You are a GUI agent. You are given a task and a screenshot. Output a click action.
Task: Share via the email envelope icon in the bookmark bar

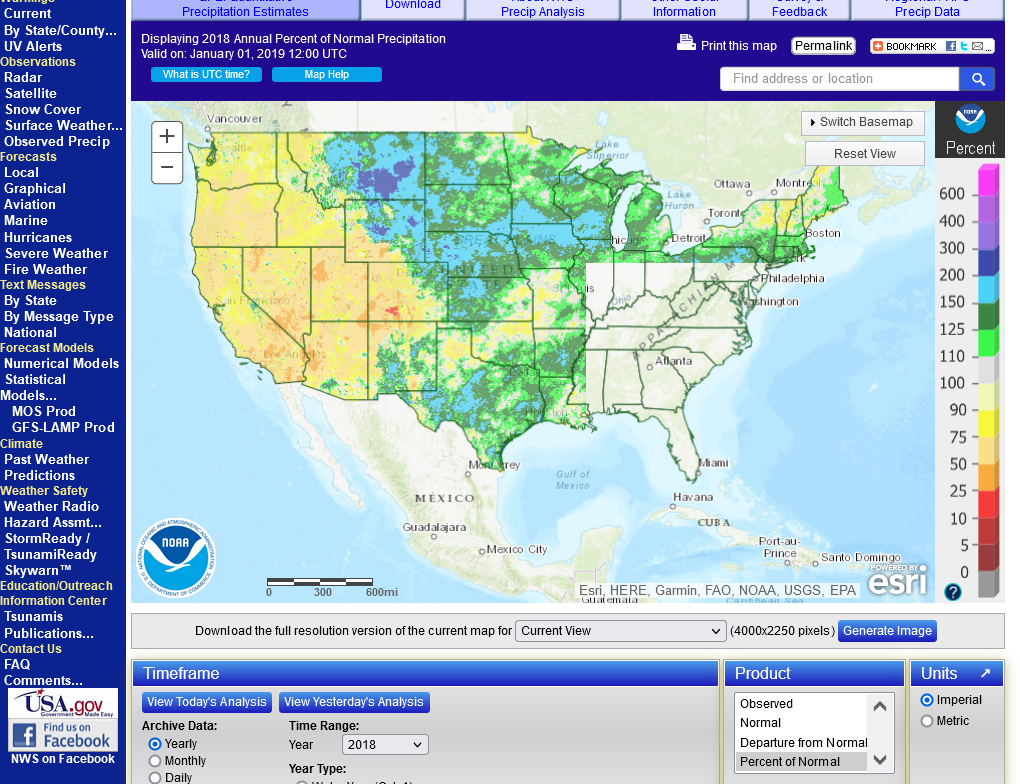(x=977, y=46)
